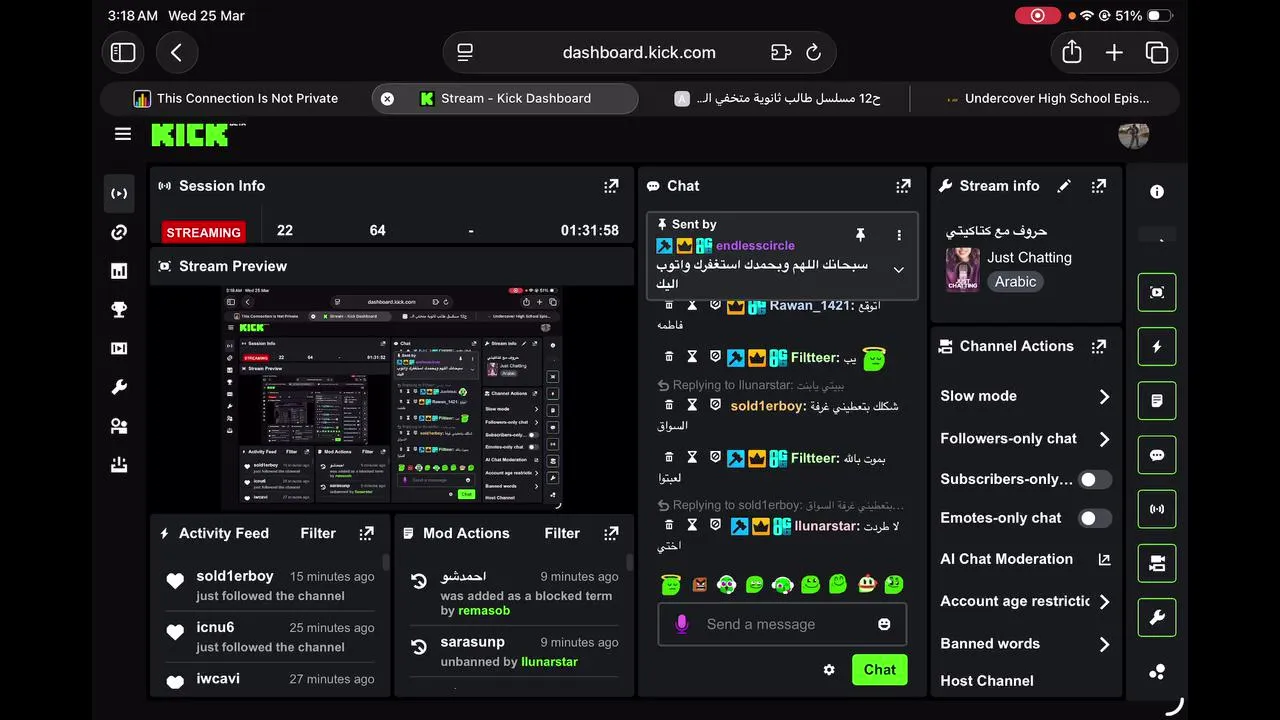Toggle the broadcast signal widget in right bar

(1157, 509)
